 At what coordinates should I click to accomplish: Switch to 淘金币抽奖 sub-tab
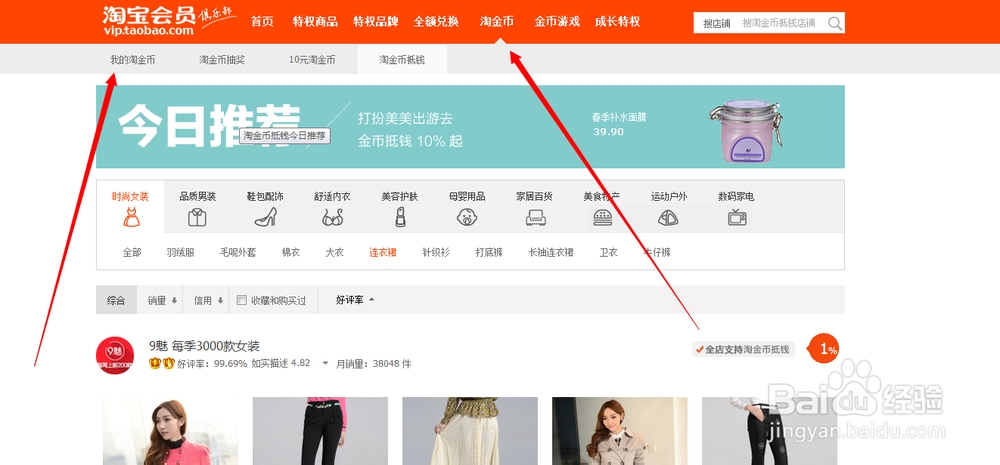[221, 60]
